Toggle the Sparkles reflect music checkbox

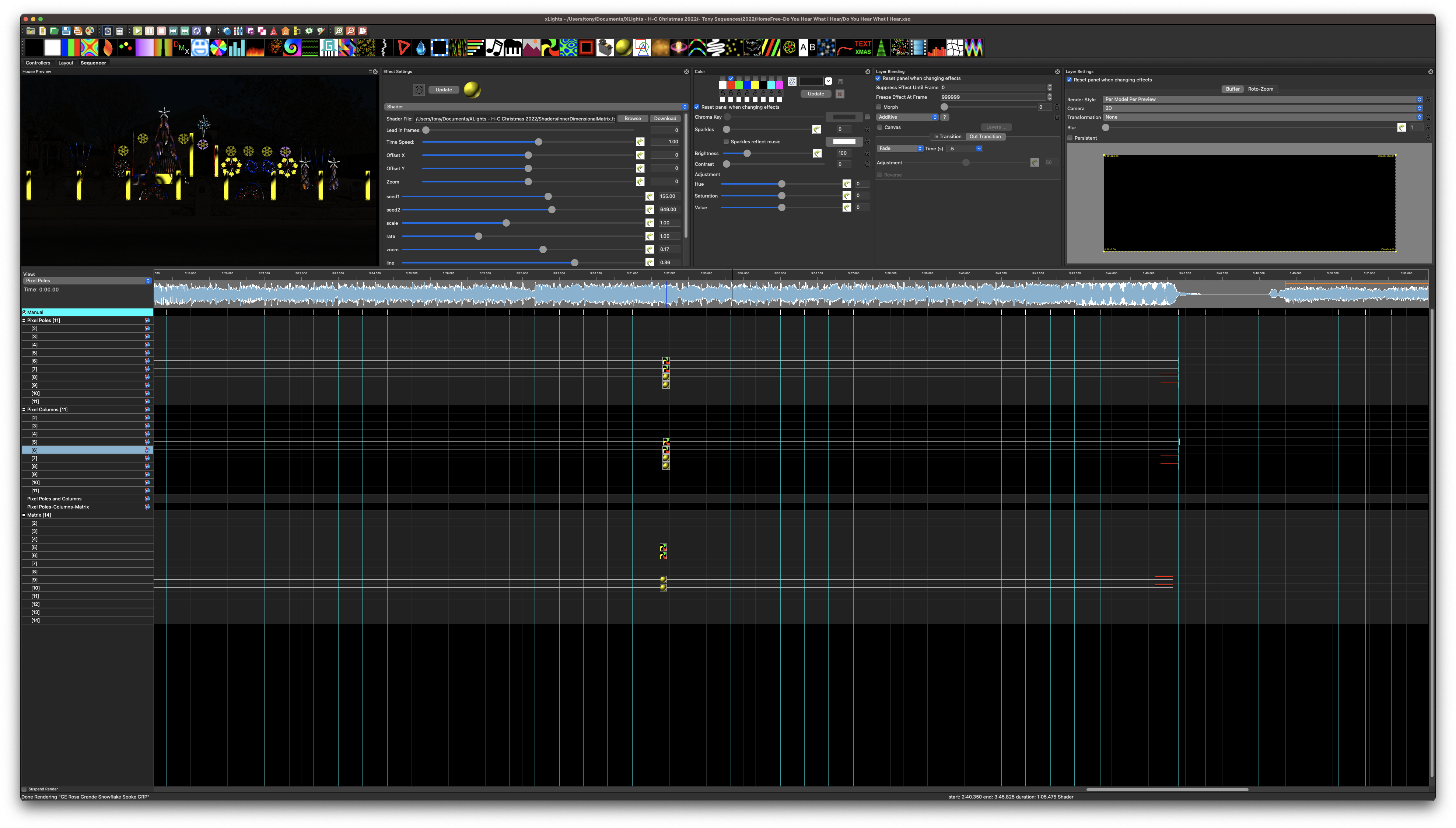726,142
